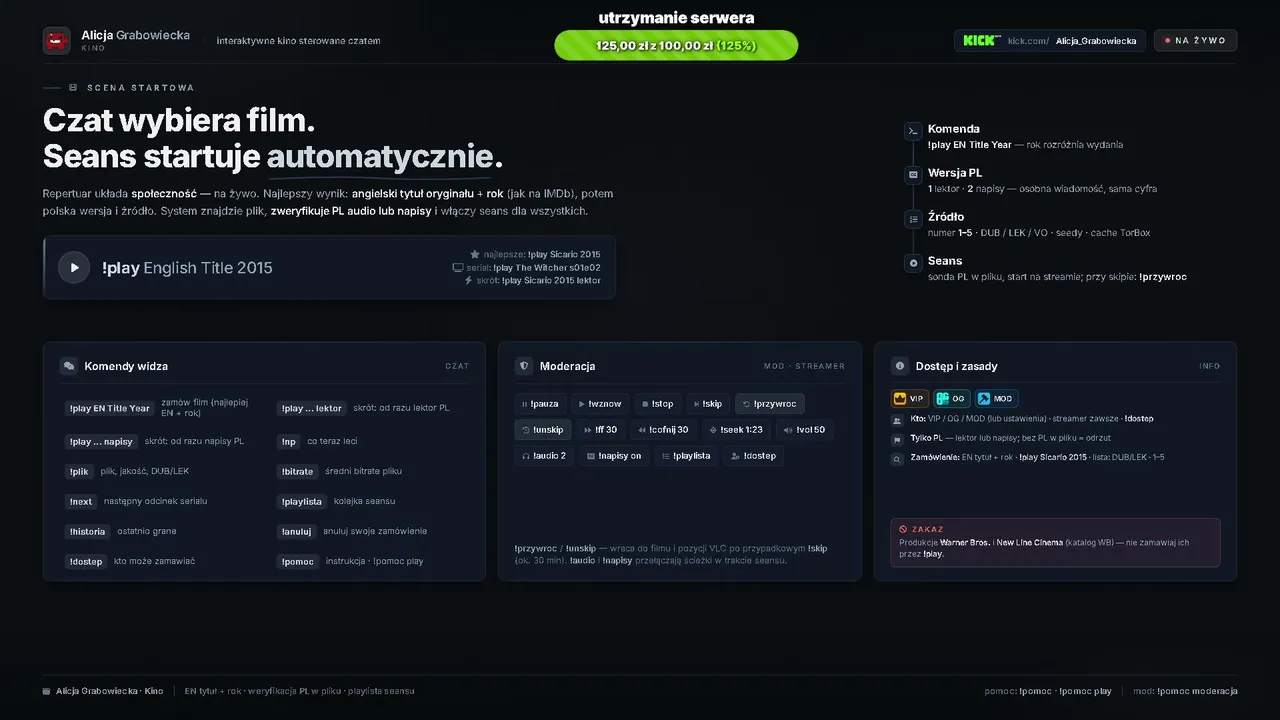Click the !stop chip
Image resolution: width=1280 pixels, height=720 pixels.
657,404
